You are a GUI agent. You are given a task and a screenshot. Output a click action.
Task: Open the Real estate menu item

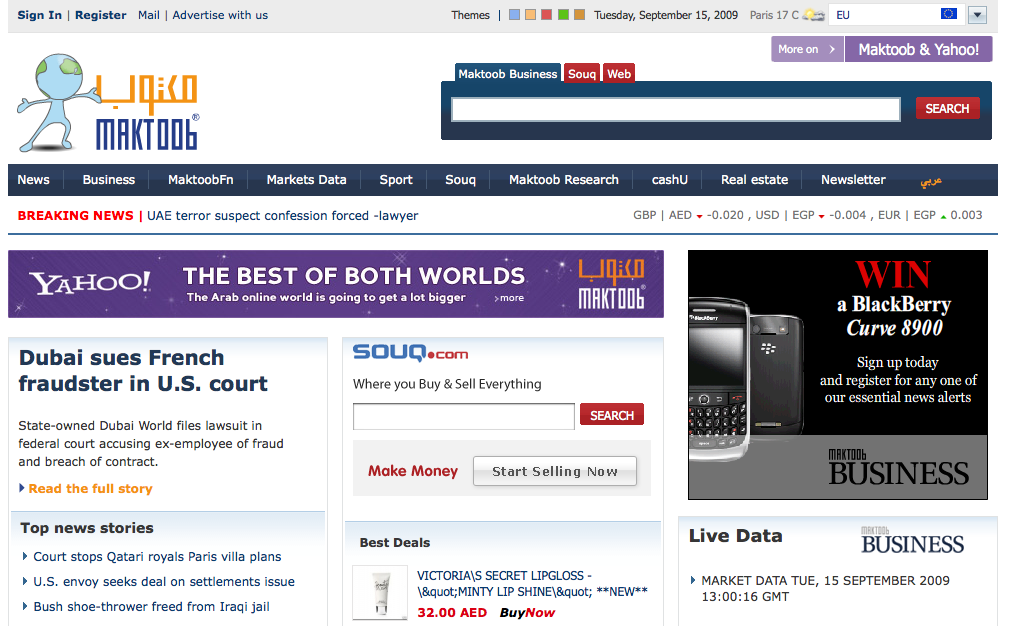(754, 180)
